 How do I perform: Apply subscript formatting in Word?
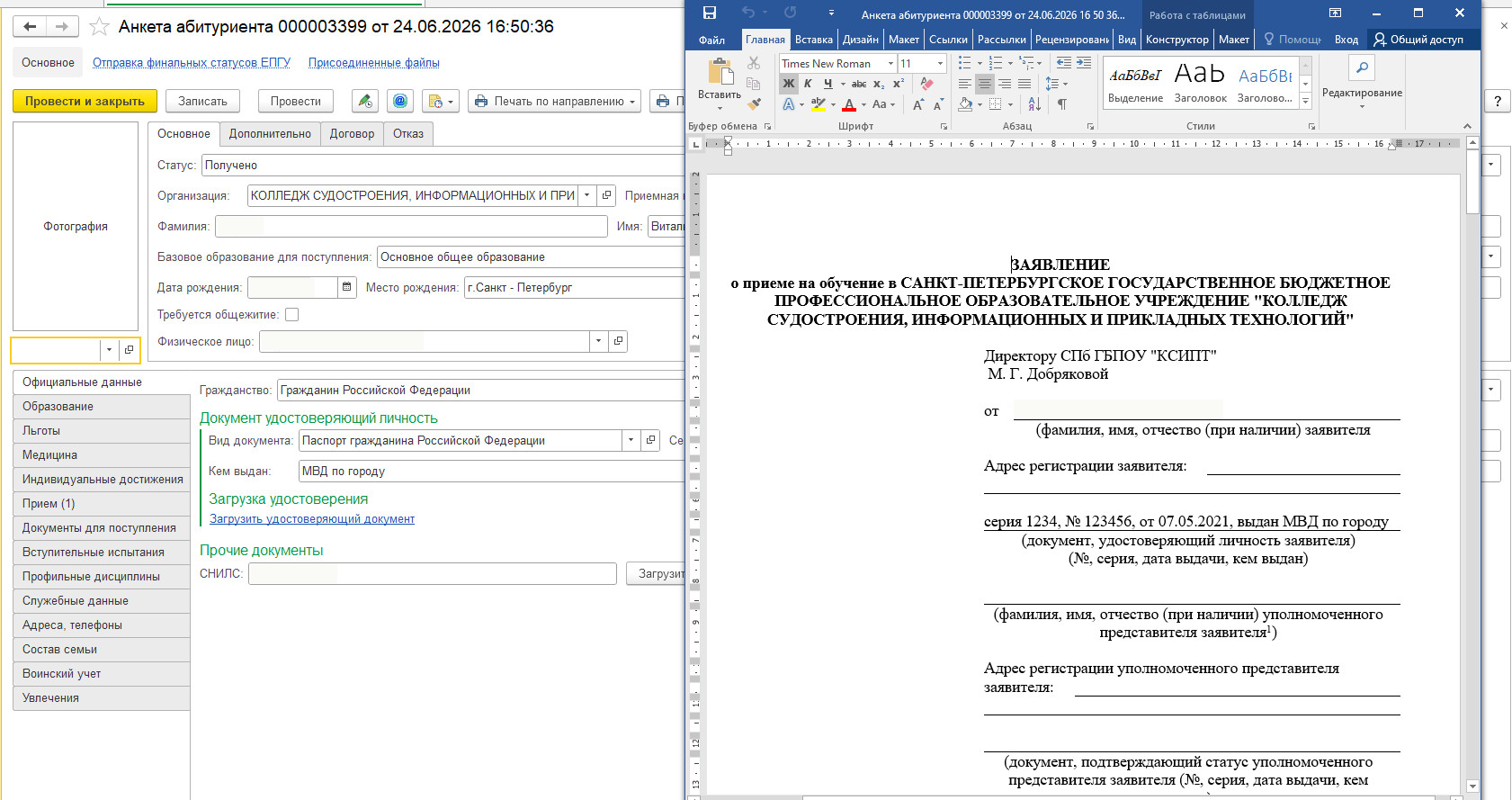click(879, 84)
